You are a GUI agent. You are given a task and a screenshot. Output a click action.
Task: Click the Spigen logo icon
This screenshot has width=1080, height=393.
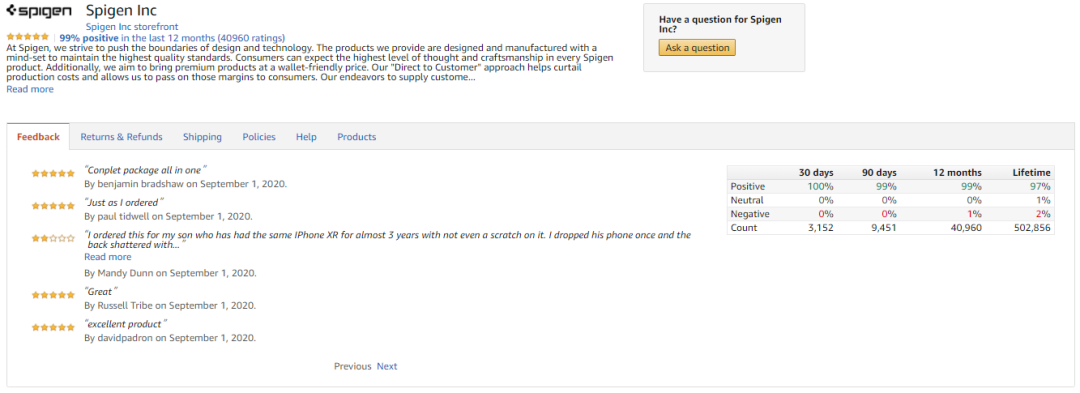click(39, 12)
